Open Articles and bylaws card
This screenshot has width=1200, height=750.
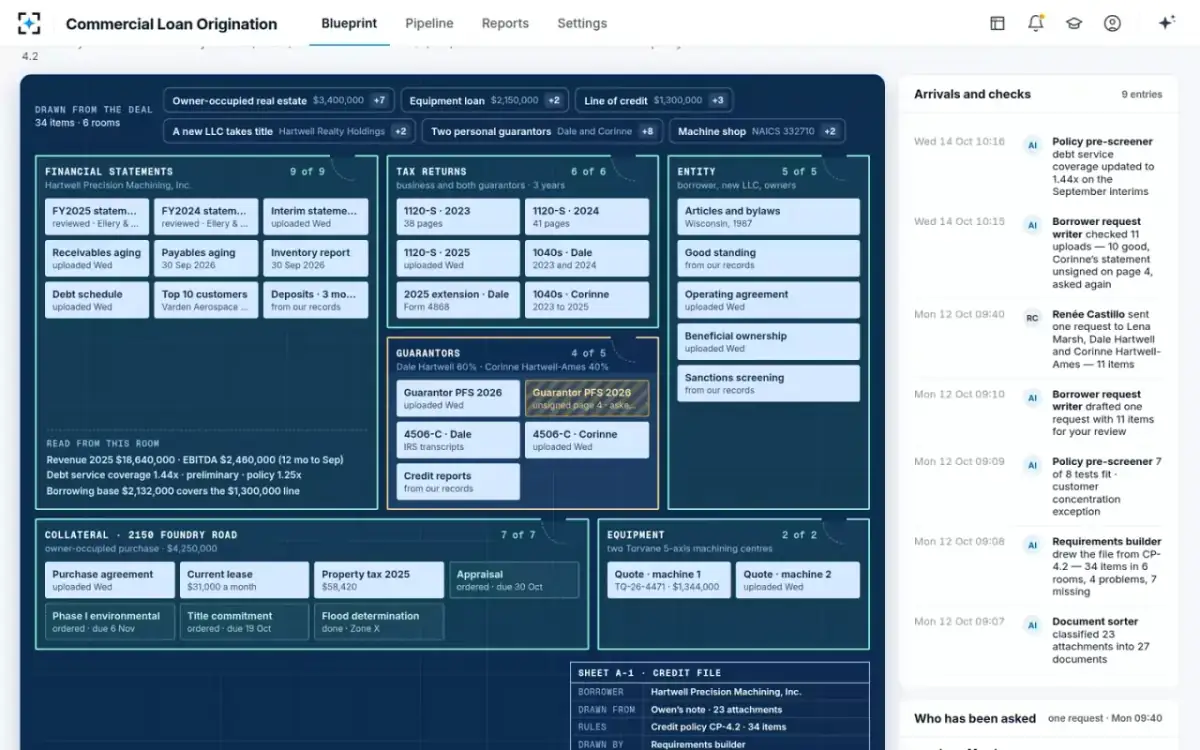(x=768, y=217)
